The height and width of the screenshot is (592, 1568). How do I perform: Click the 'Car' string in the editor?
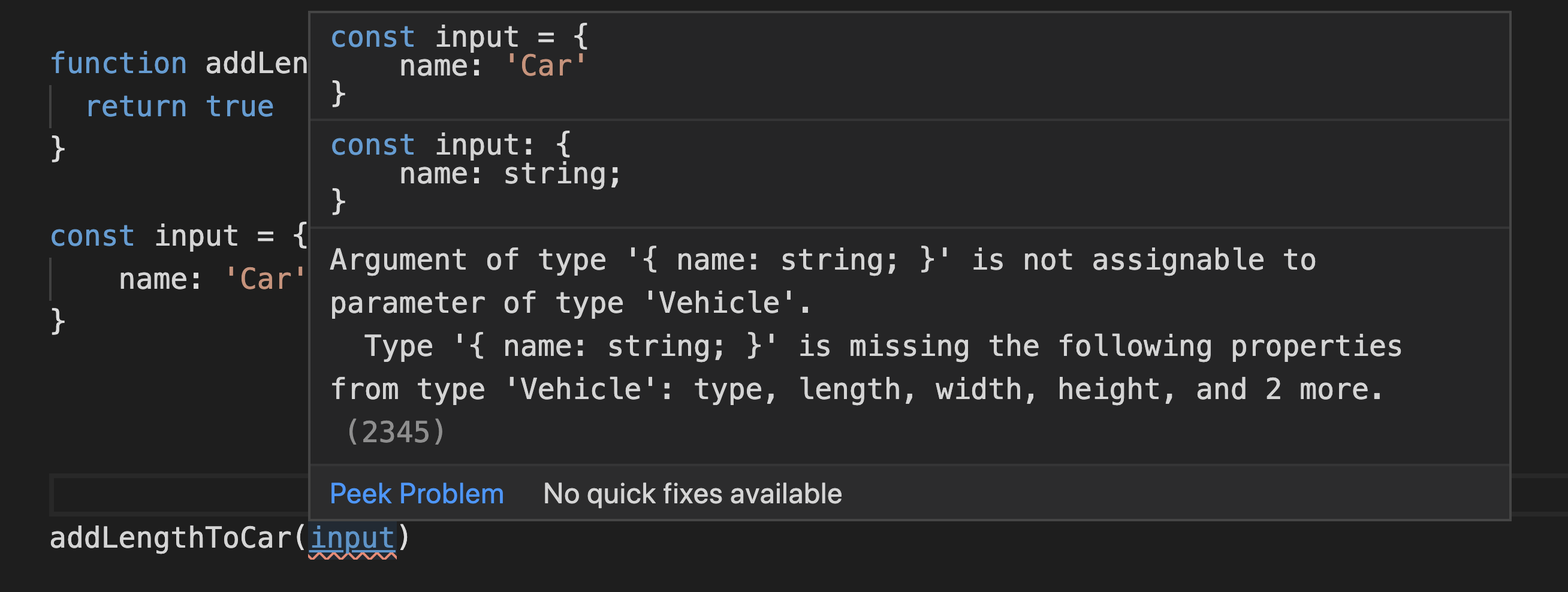click(x=264, y=279)
